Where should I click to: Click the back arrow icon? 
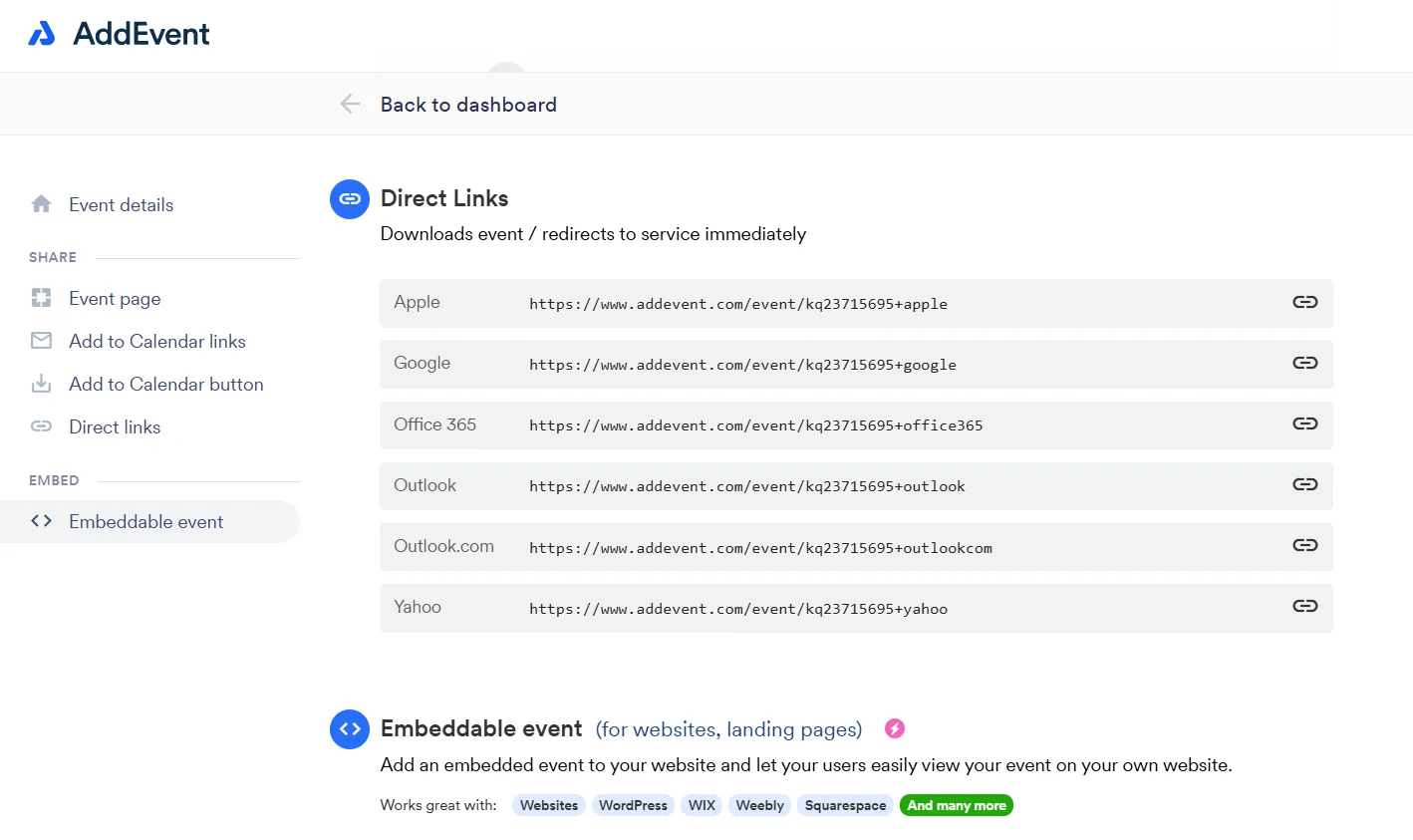350,104
